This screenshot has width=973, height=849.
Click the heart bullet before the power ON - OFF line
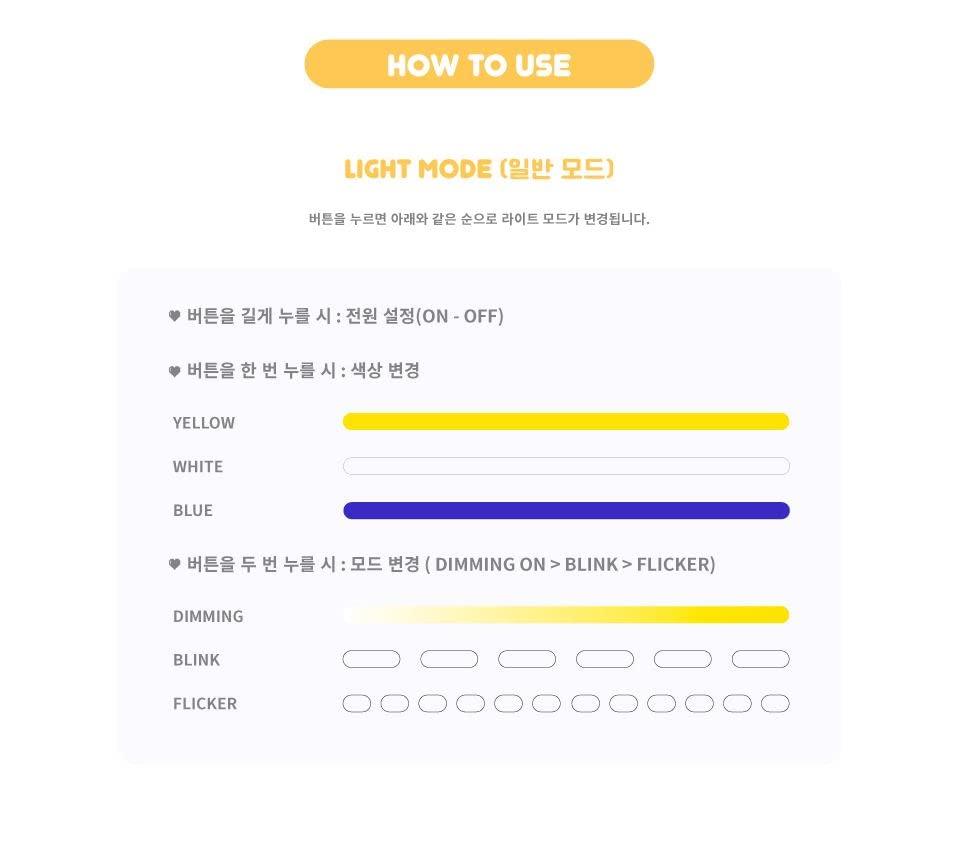tap(174, 317)
